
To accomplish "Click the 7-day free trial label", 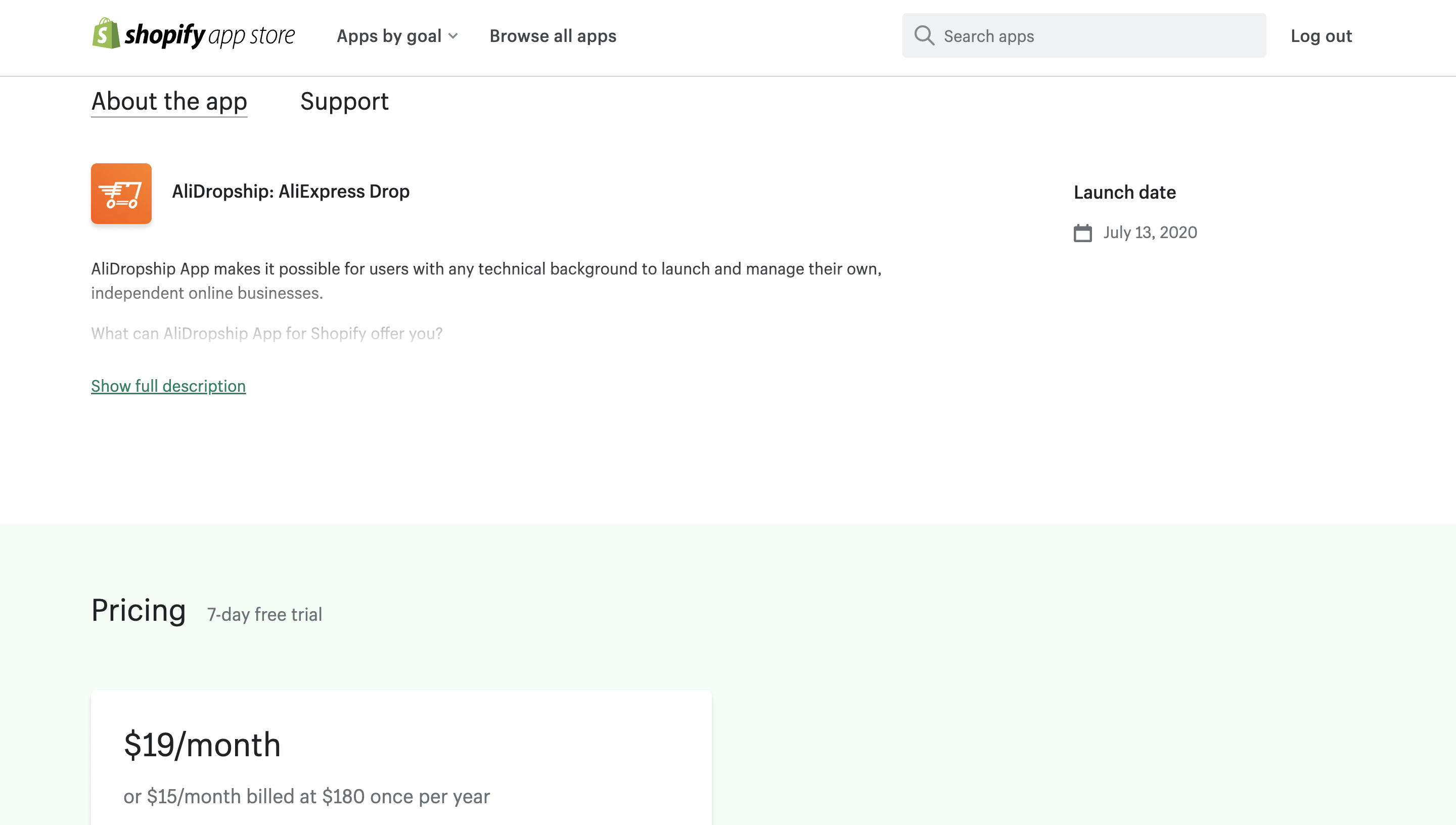I will pos(264,614).
